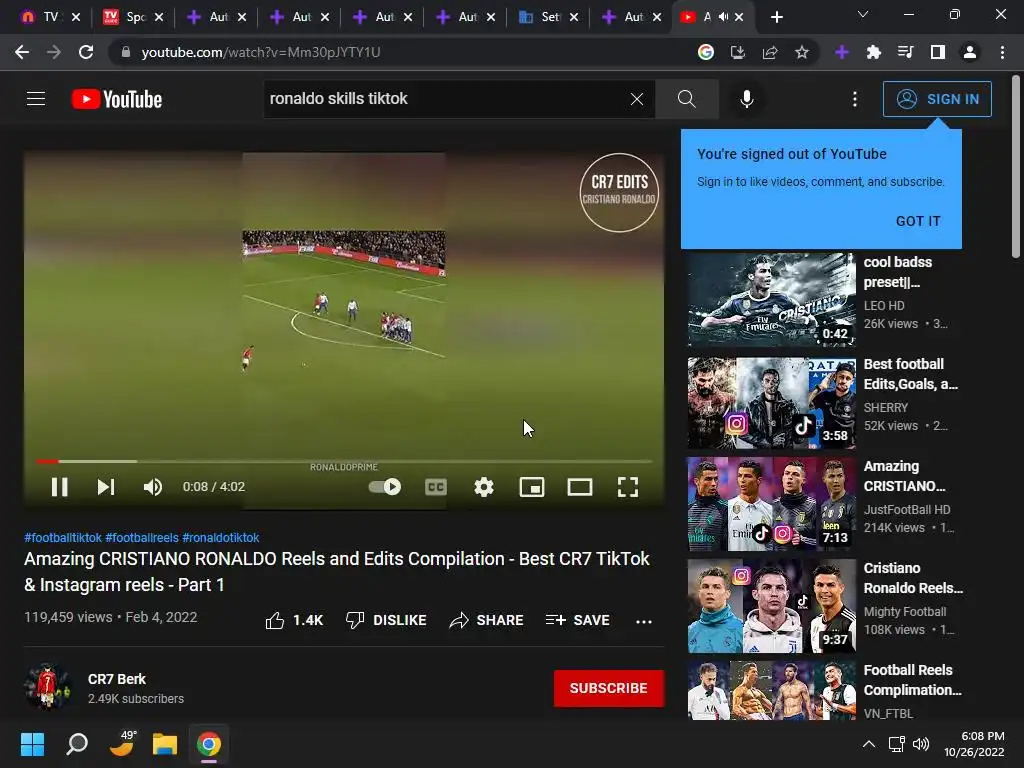Image resolution: width=1024 pixels, height=768 pixels.
Task: Dismiss the signed out notice with GOT IT
Action: click(x=918, y=221)
